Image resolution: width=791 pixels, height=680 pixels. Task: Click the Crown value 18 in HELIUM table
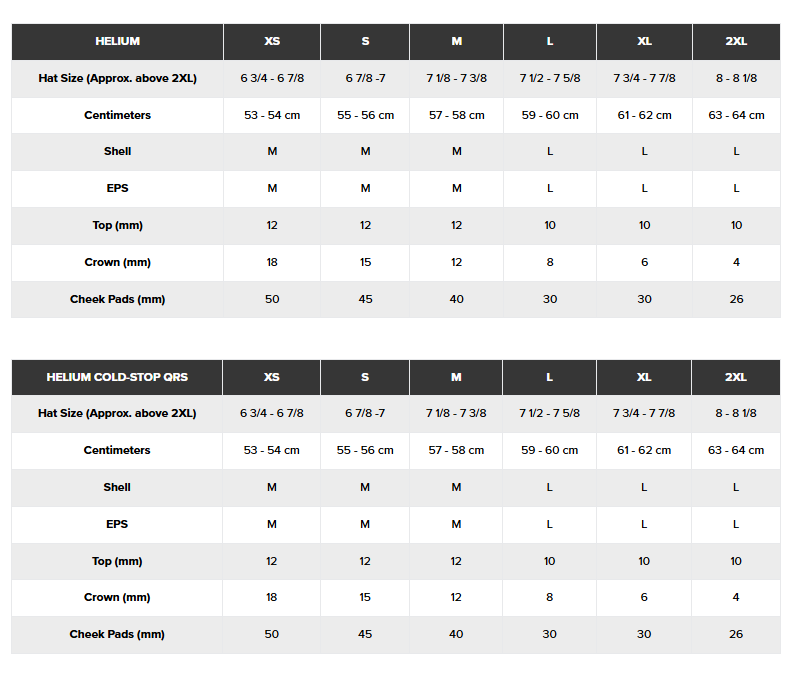(x=272, y=262)
